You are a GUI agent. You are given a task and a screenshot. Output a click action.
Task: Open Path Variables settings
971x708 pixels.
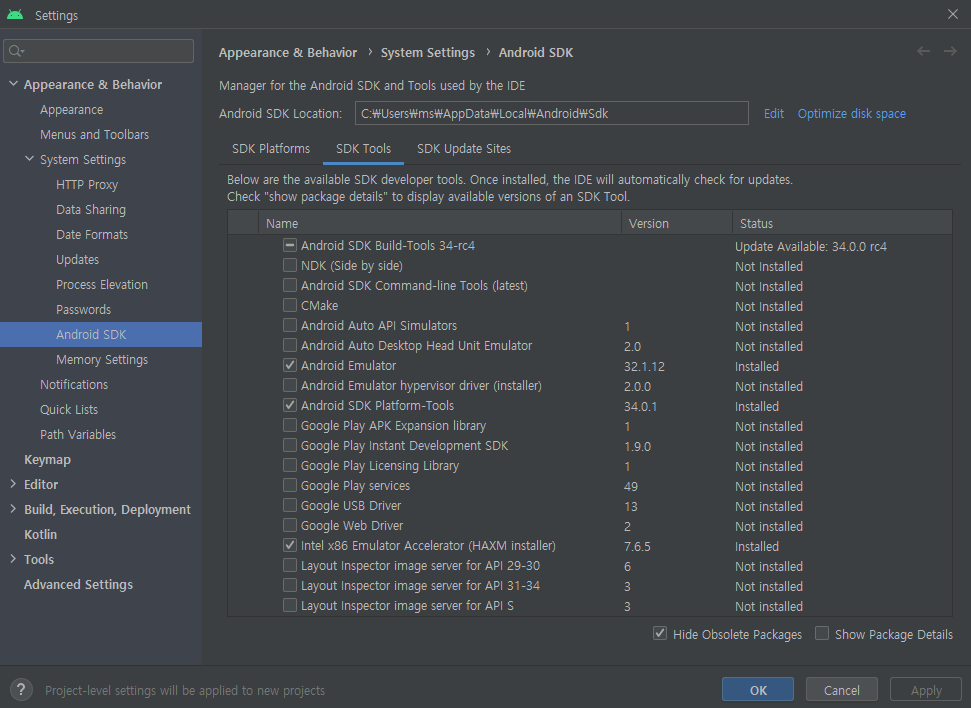coord(78,434)
